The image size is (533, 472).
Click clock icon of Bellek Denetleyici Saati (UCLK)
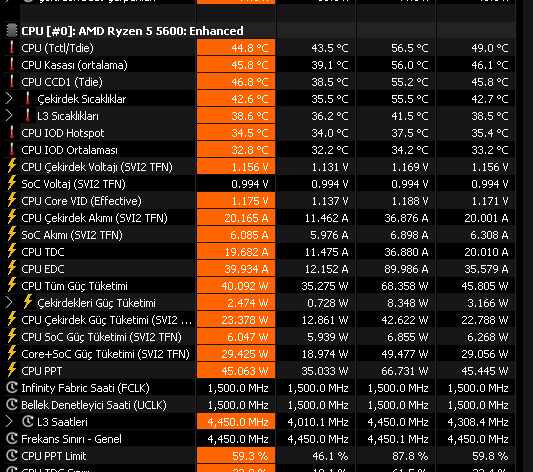click(12, 404)
